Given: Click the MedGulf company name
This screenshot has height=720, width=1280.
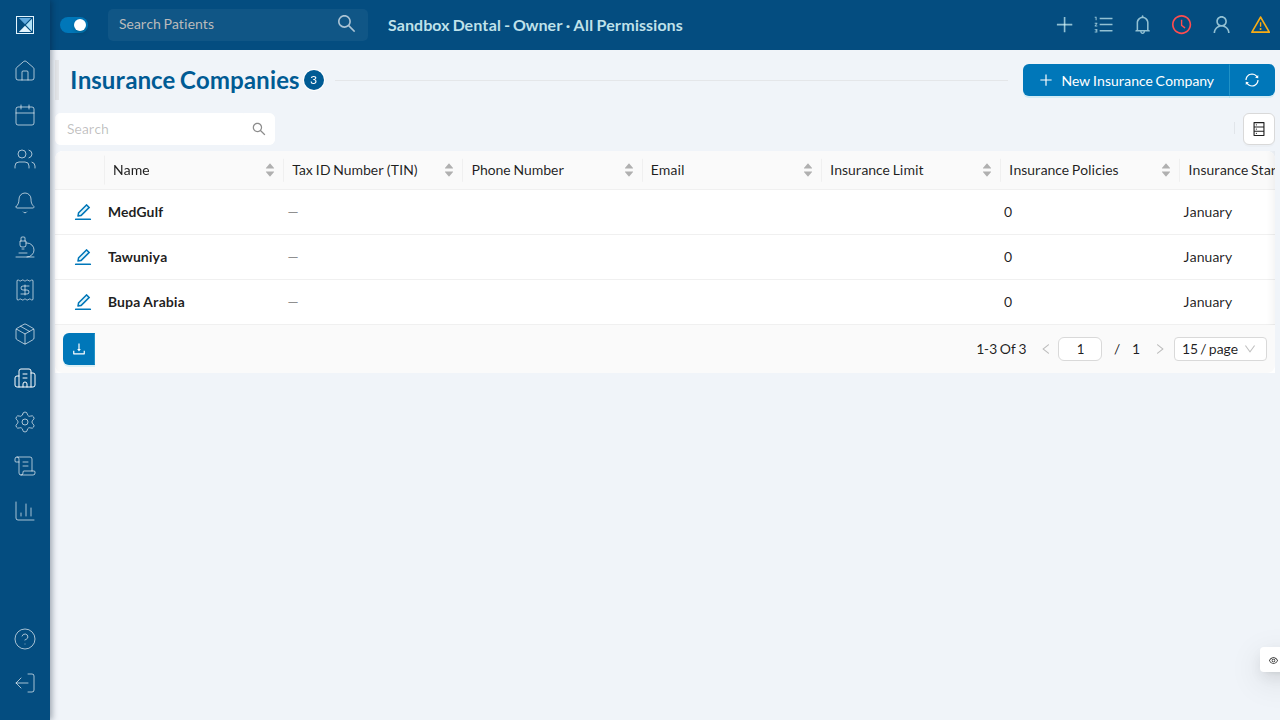Looking at the screenshot, I should point(136,212).
